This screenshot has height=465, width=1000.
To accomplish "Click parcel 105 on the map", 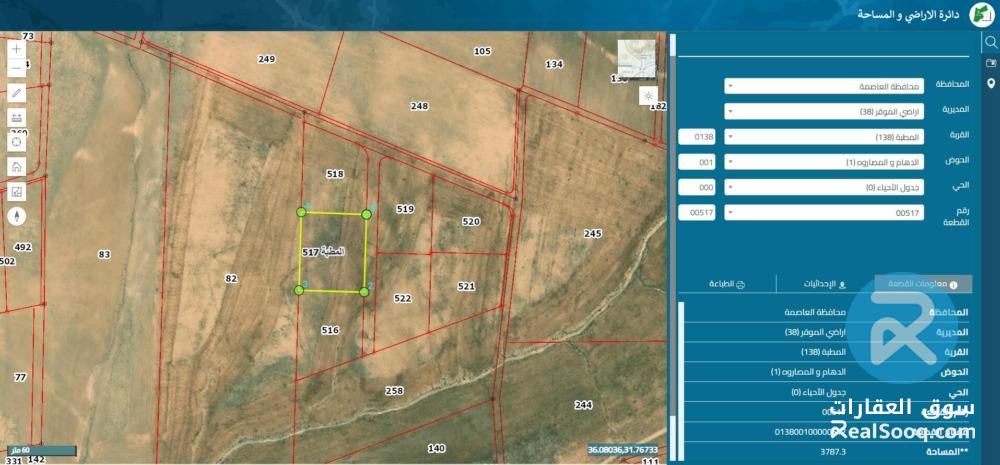I will pyautogui.click(x=483, y=51).
